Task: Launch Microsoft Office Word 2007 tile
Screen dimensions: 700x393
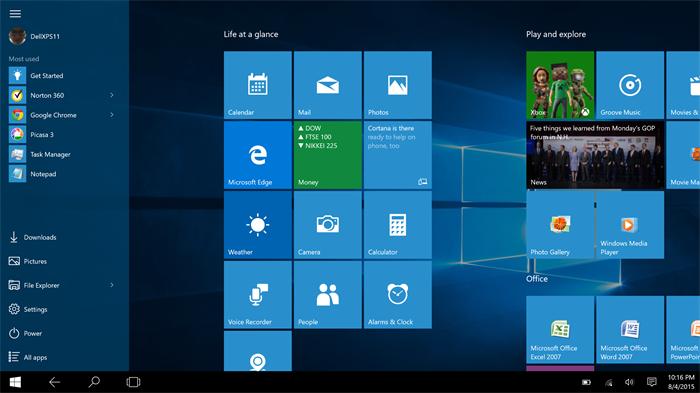Action: [x=630, y=330]
